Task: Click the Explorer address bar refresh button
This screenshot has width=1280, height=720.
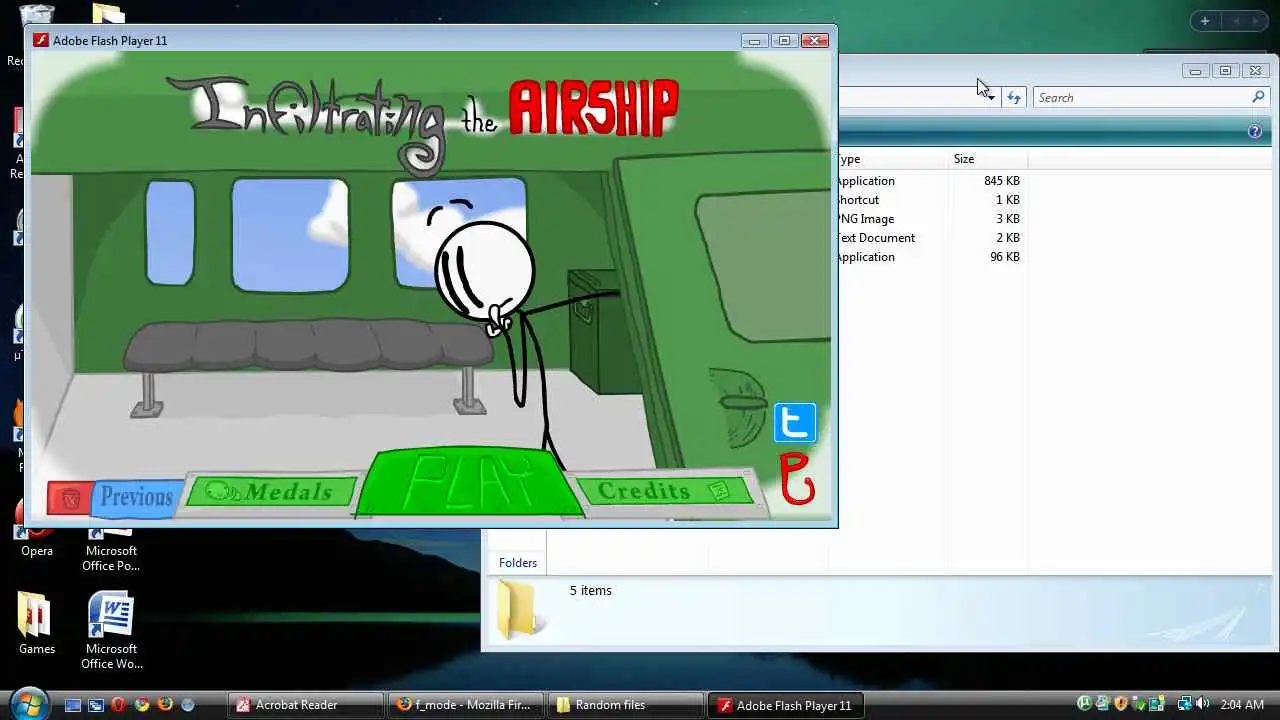Action: point(1014,97)
